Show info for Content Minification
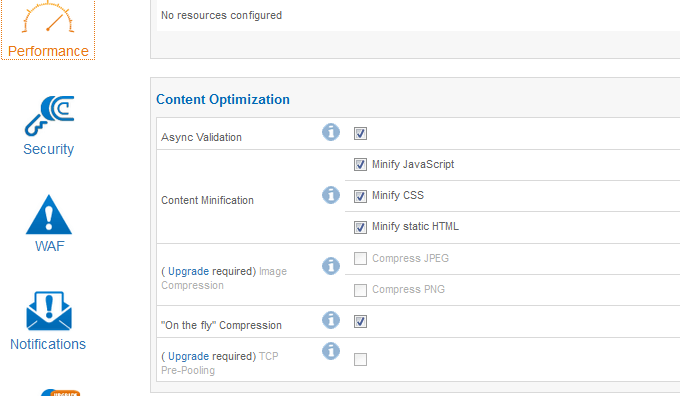Screen dimensions: 680x396 (331, 195)
